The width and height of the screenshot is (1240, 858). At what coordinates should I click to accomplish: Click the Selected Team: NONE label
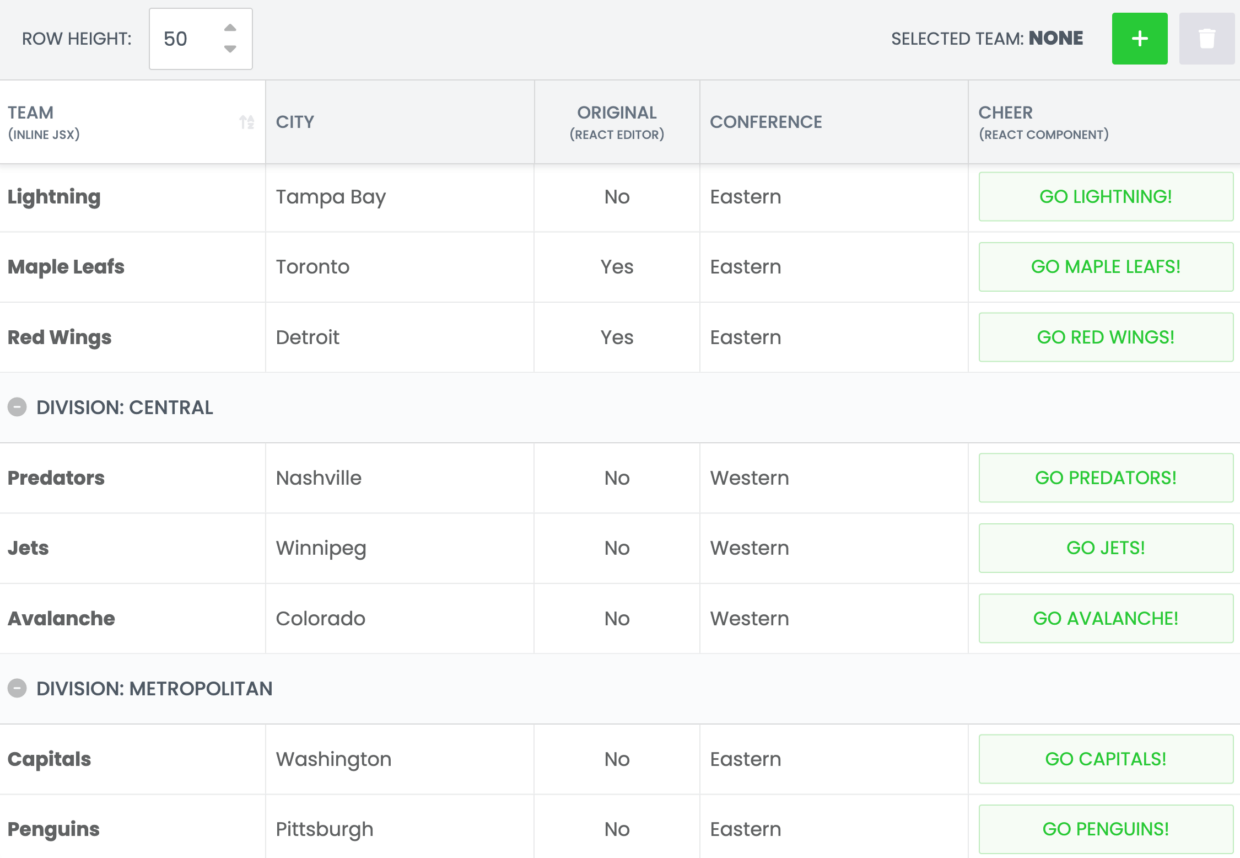(987, 39)
